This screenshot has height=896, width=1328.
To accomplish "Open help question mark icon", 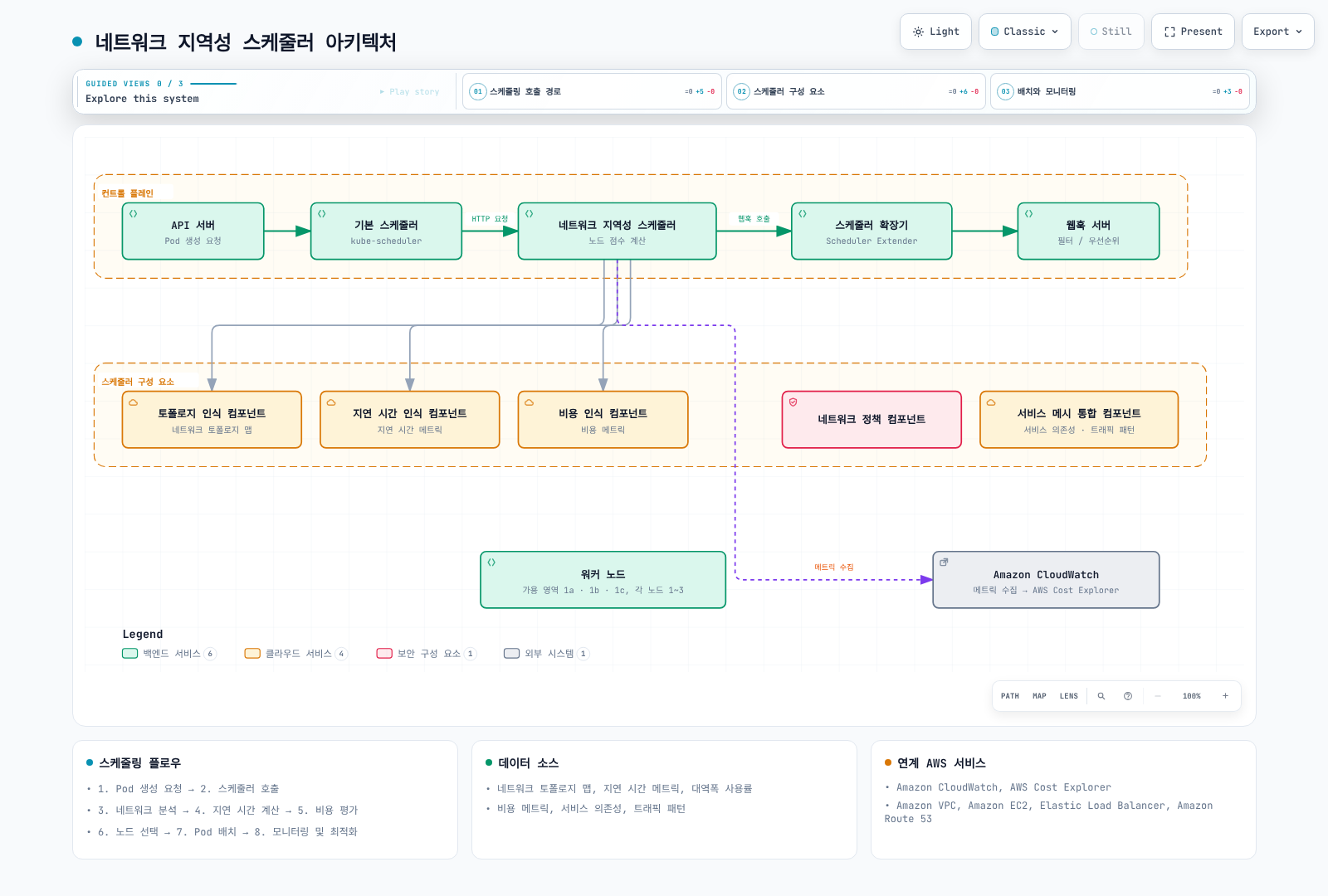I will (1128, 696).
